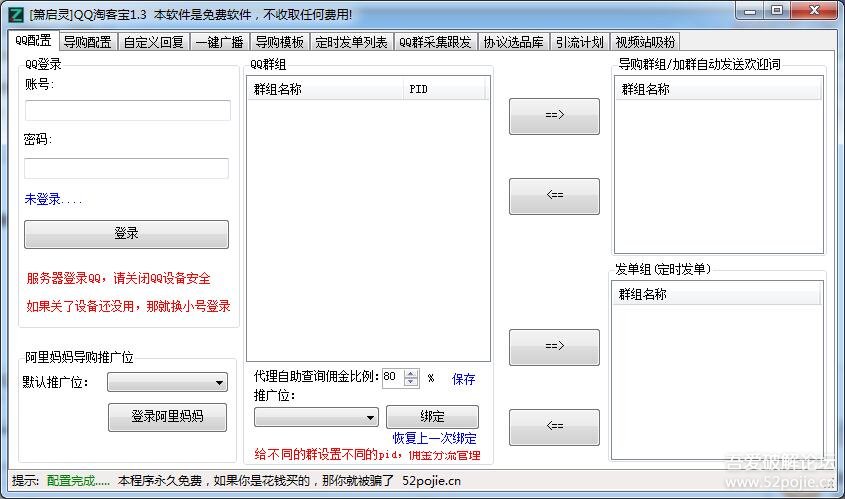Focus the 密码 input field

click(x=127, y=168)
